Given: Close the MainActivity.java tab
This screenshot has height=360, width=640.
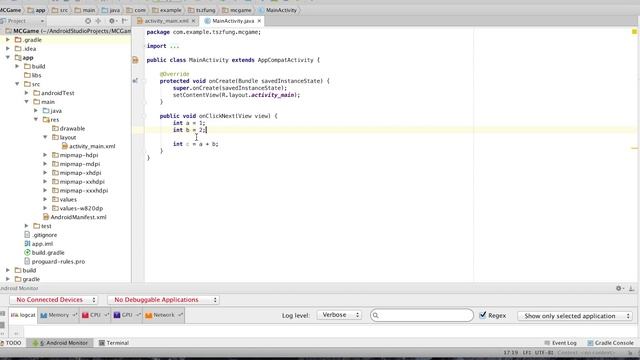Looking at the screenshot, I should pos(259,21).
